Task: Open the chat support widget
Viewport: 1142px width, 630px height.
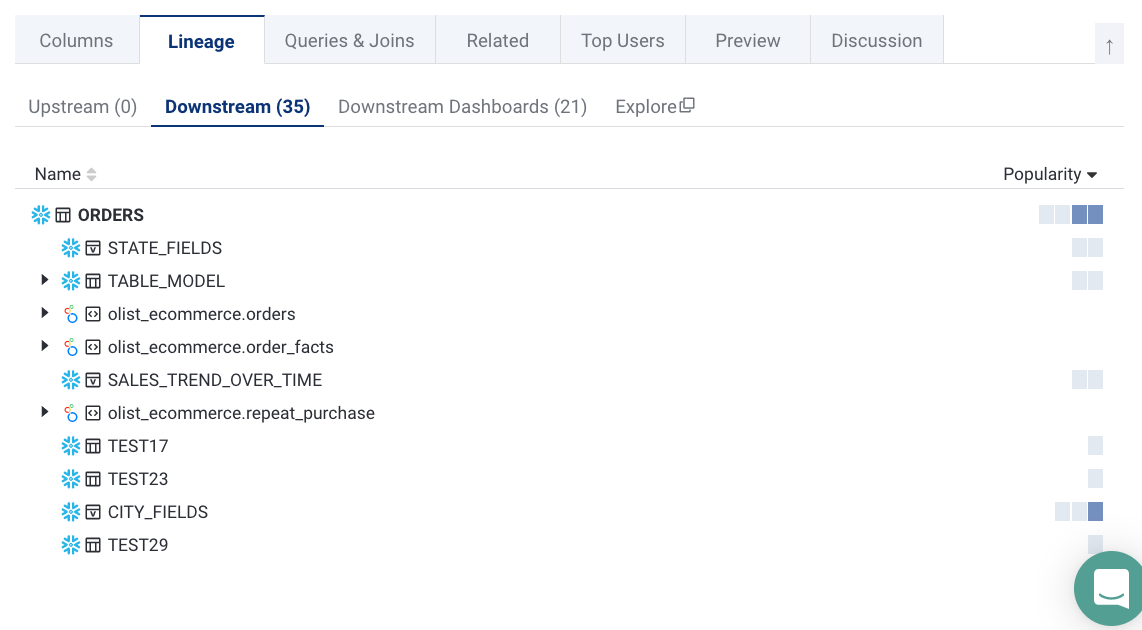Action: (1111, 588)
